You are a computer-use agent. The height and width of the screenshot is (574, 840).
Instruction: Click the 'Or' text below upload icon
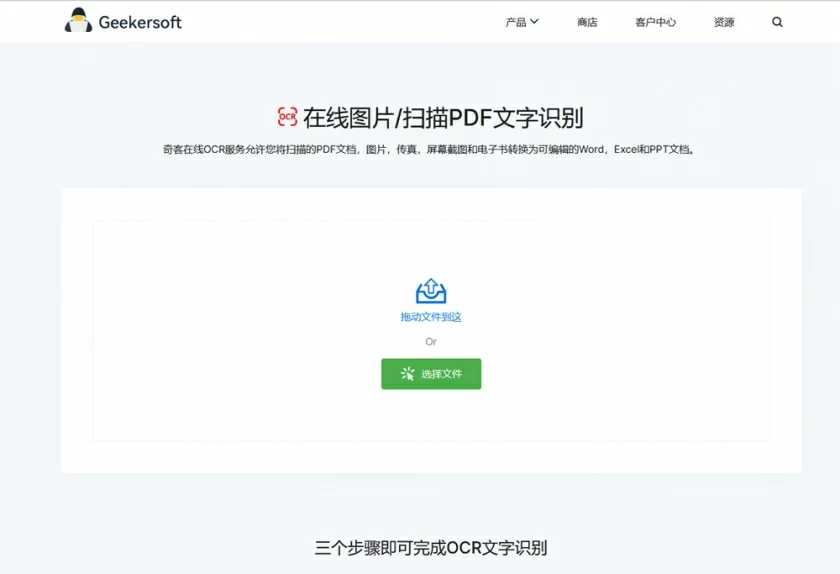coord(431,342)
